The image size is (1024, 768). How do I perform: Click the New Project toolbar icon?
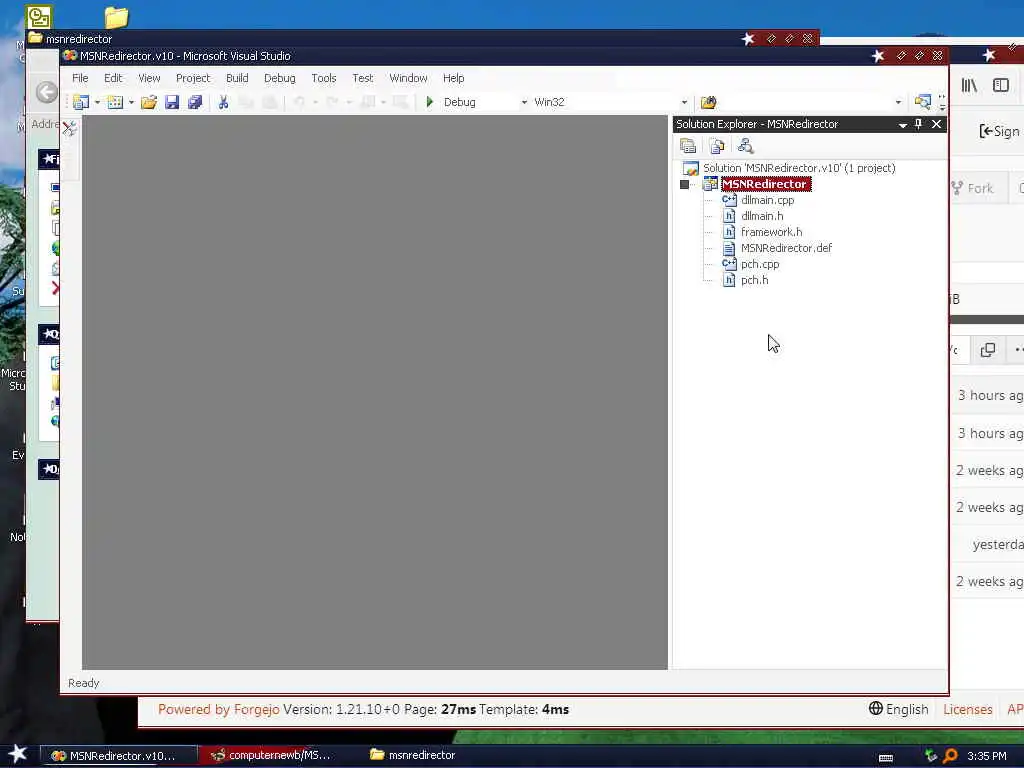point(81,102)
